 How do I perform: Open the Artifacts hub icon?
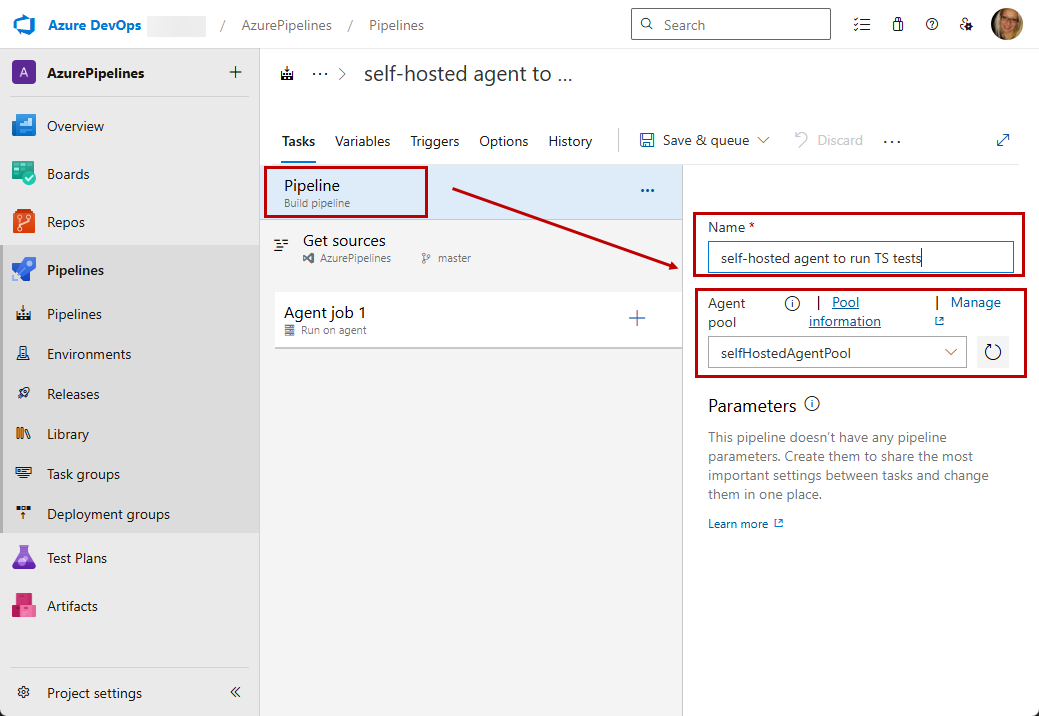tap(24, 605)
